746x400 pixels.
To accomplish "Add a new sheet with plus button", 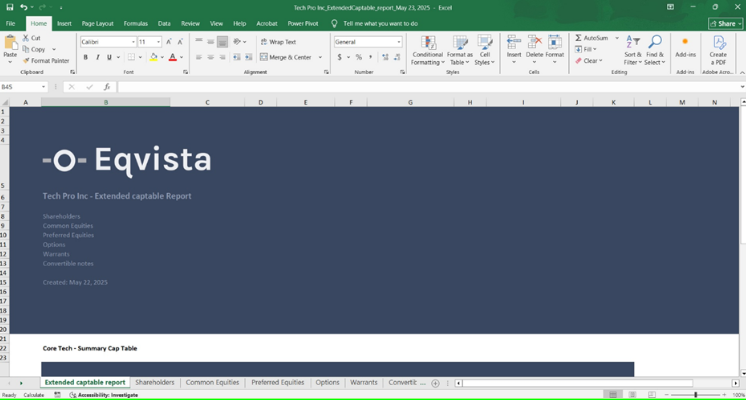I will [435, 383].
